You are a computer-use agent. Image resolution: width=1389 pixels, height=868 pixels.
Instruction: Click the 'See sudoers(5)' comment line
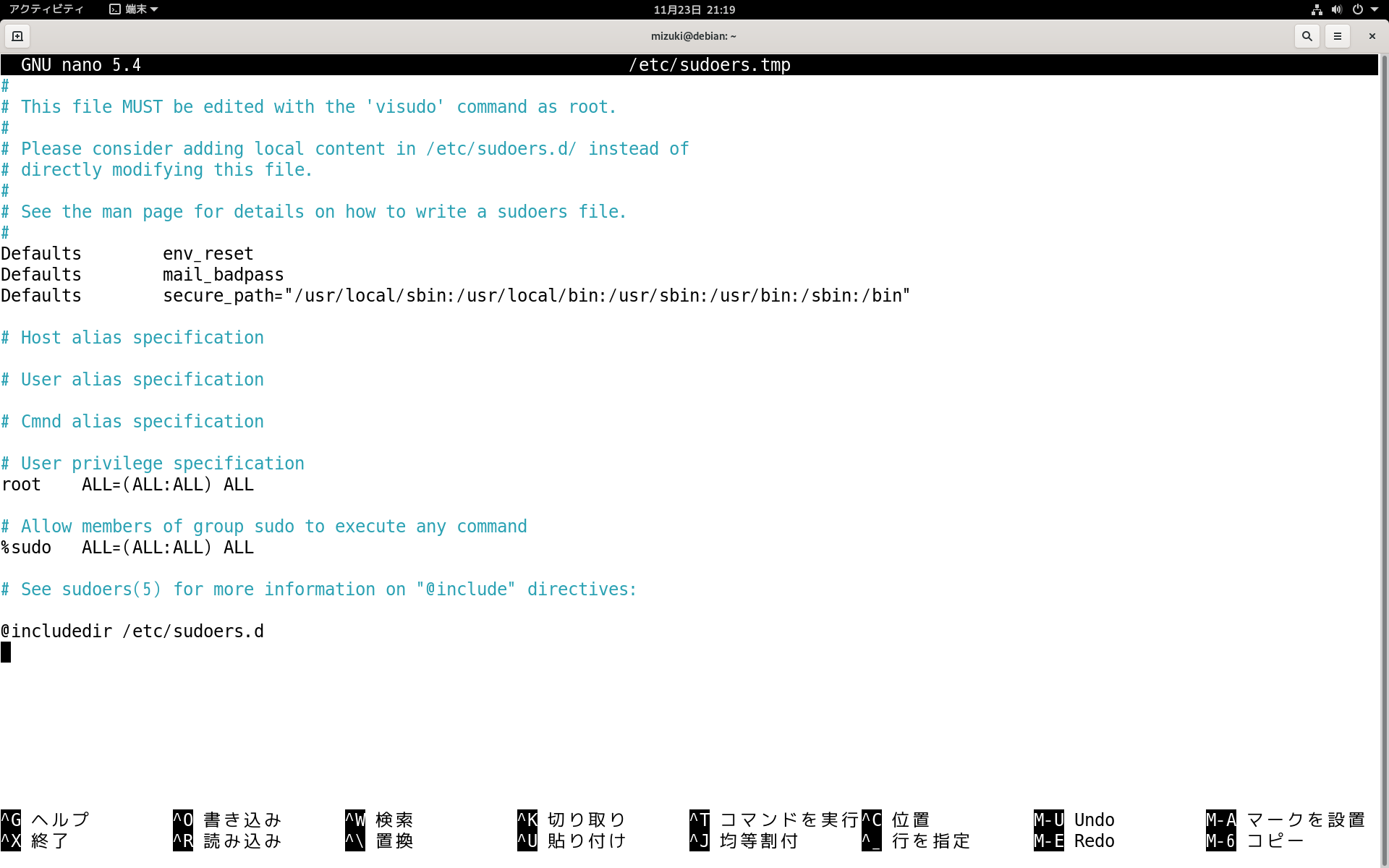point(319,590)
